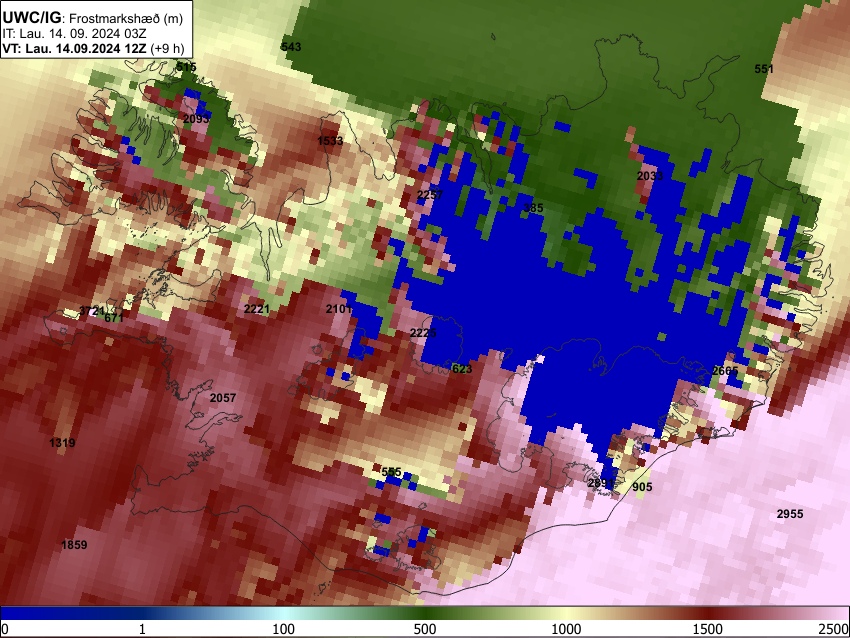
Task: Click the map value 1859
Action: (x=74, y=545)
